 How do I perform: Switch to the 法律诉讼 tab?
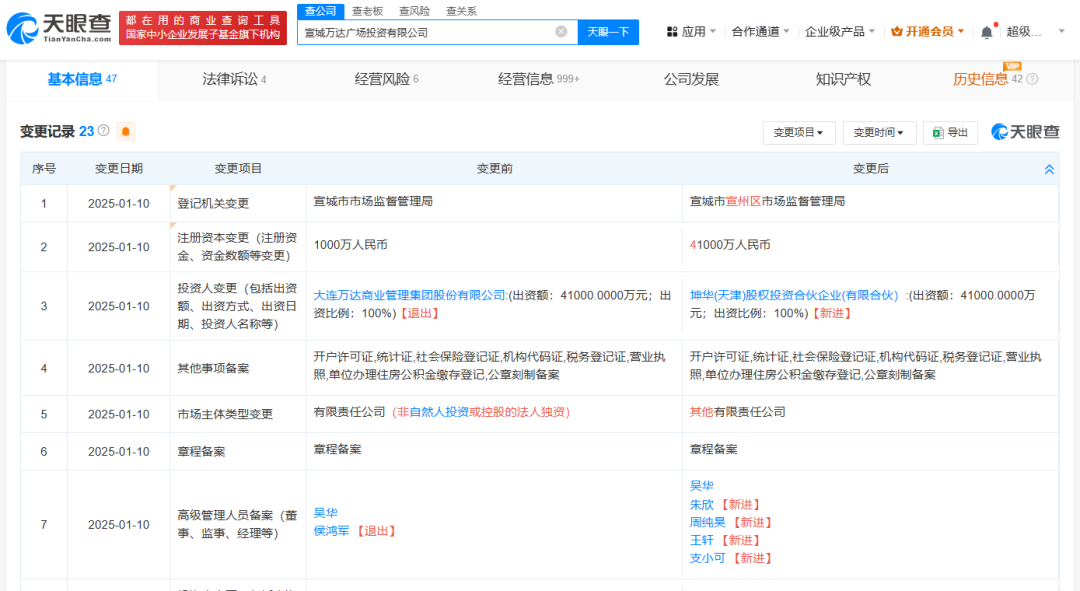(x=234, y=79)
